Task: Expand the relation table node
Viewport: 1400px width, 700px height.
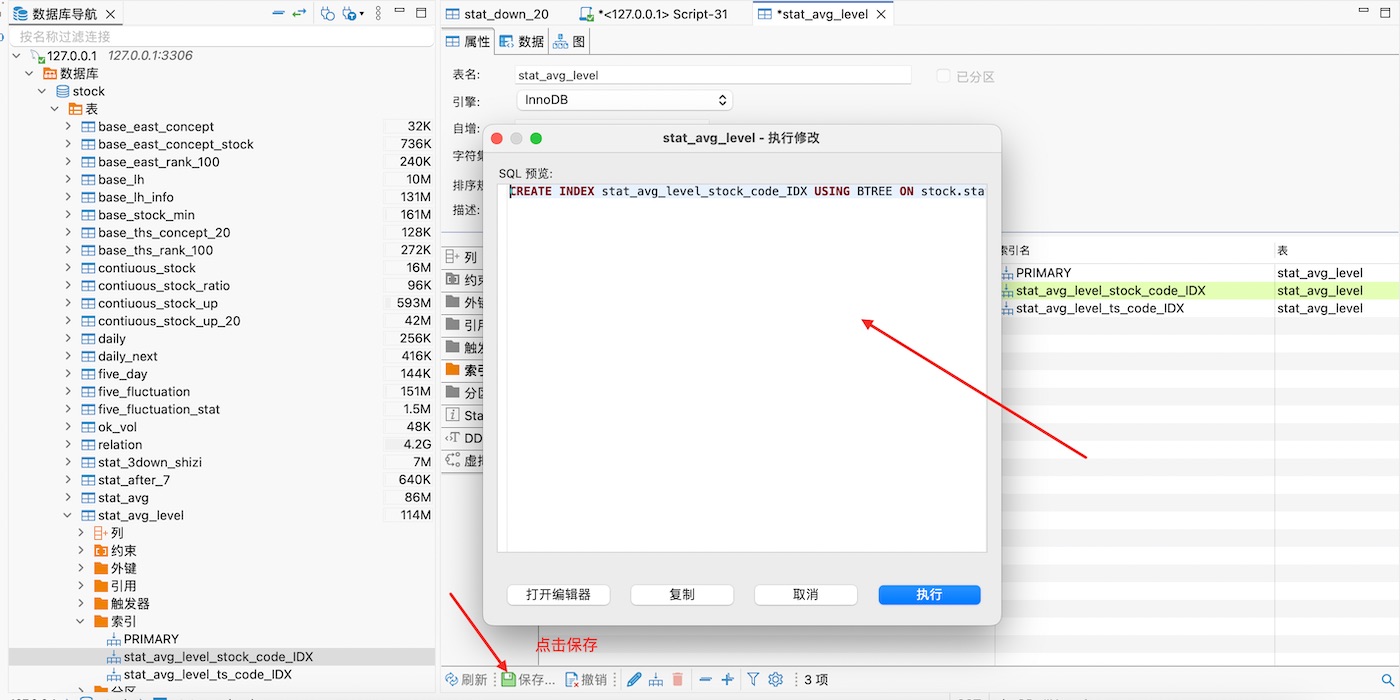Action: 68,445
